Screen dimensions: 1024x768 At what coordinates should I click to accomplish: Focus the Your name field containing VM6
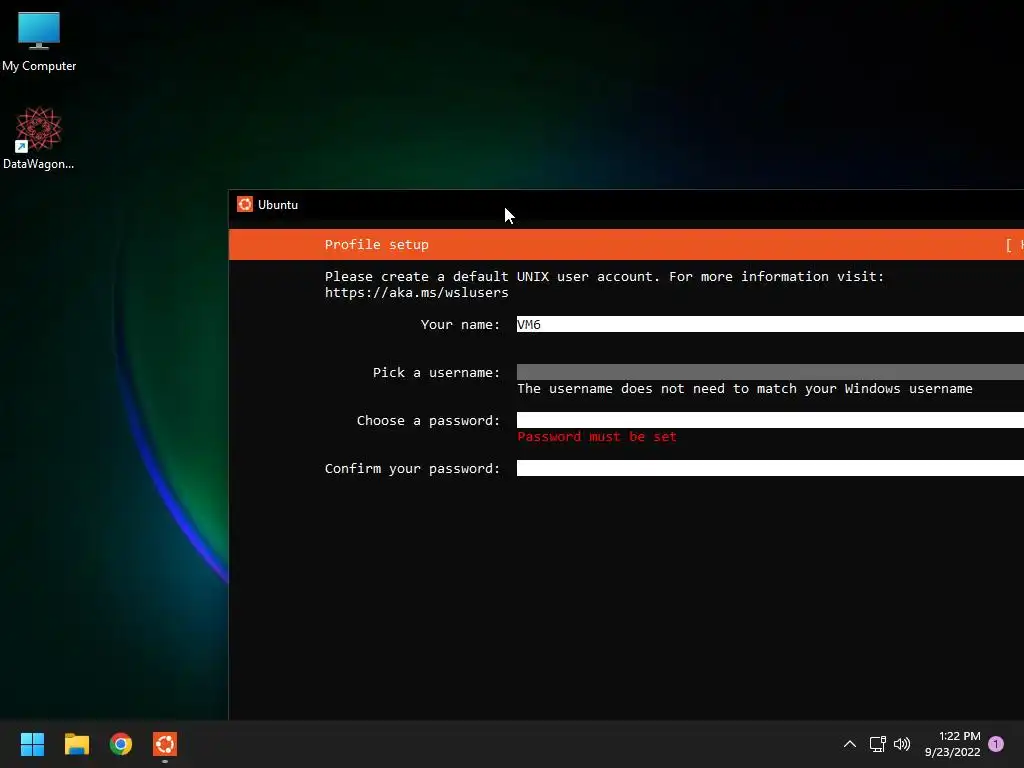click(770, 324)
